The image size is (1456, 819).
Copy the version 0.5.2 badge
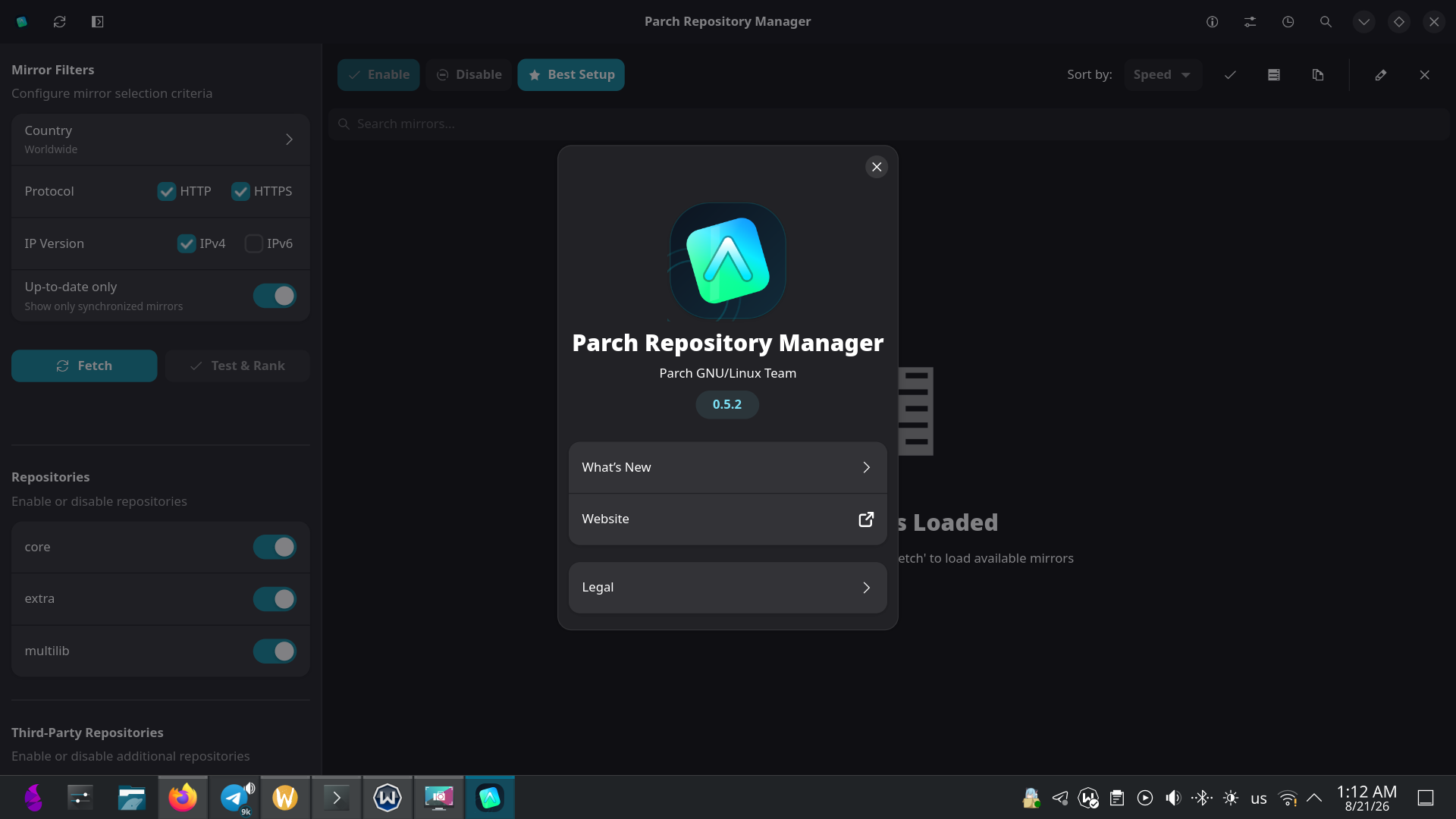click(727, 404)
